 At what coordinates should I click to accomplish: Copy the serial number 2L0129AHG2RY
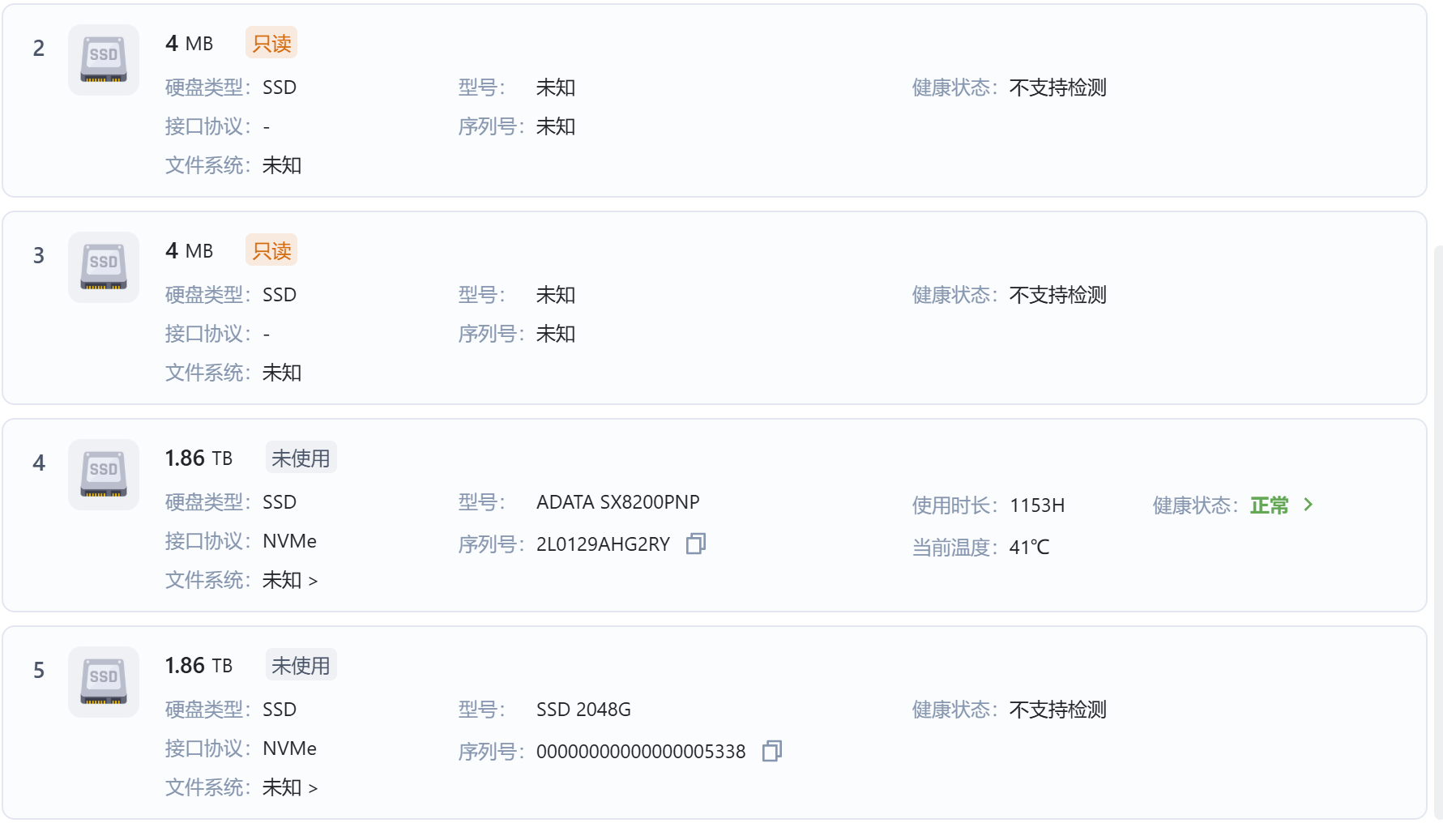(696, 544)
